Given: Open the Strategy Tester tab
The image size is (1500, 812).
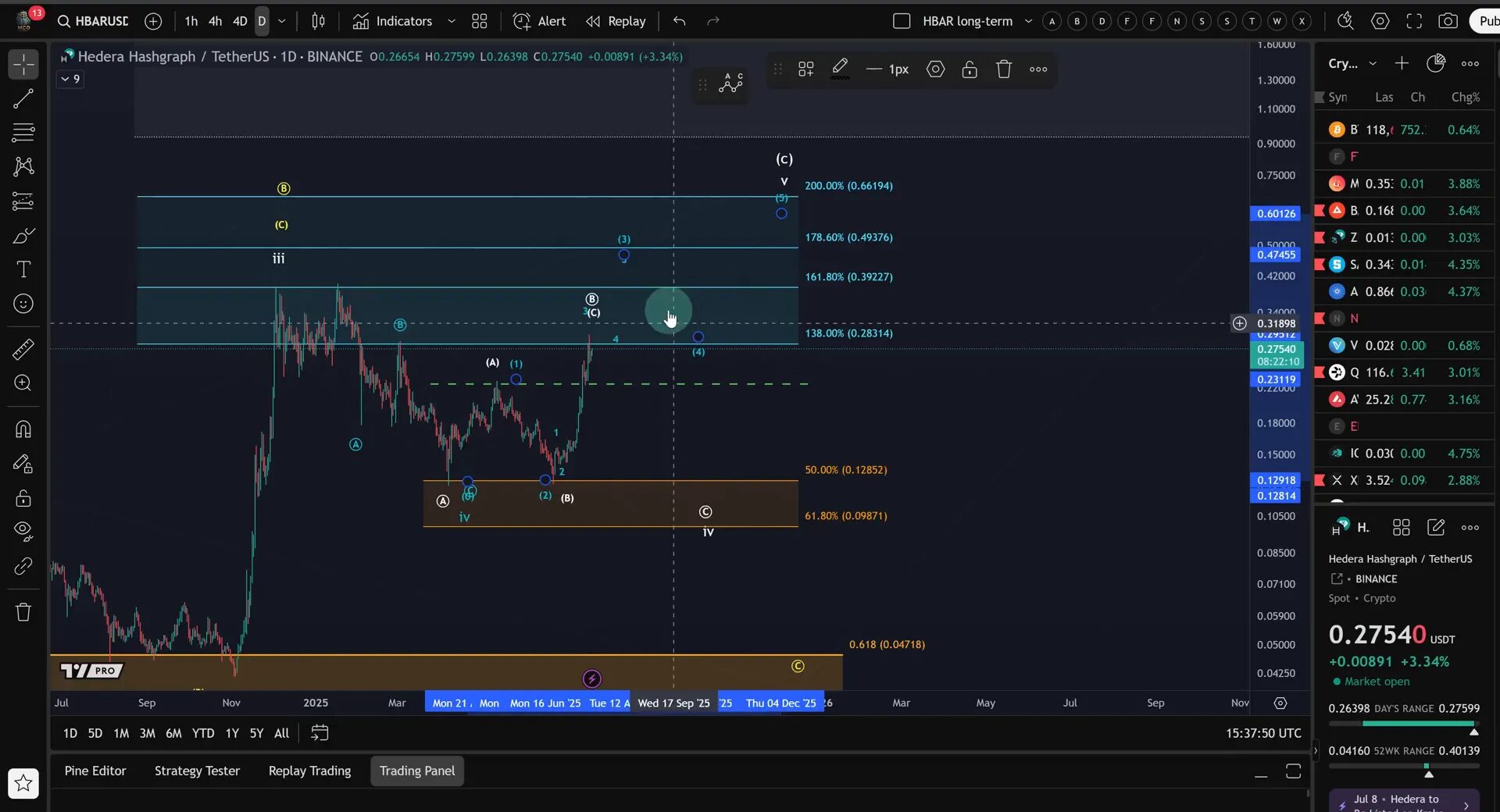Looking at the screenshot, I should pos(196,771).
